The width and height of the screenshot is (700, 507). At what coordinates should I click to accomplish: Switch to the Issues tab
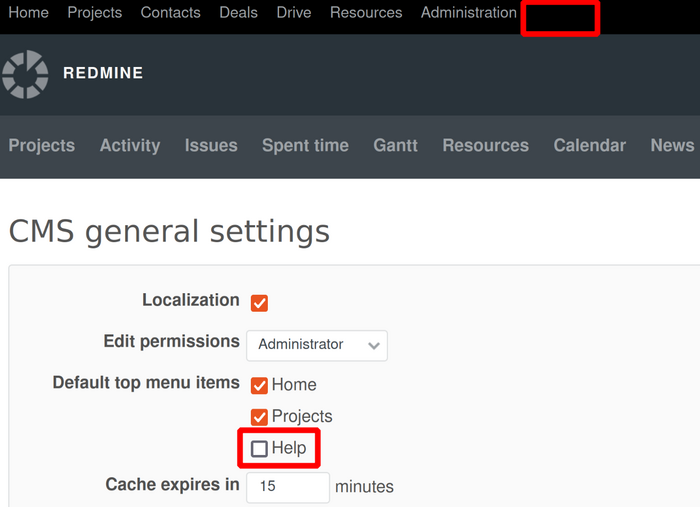pos(211,146)
